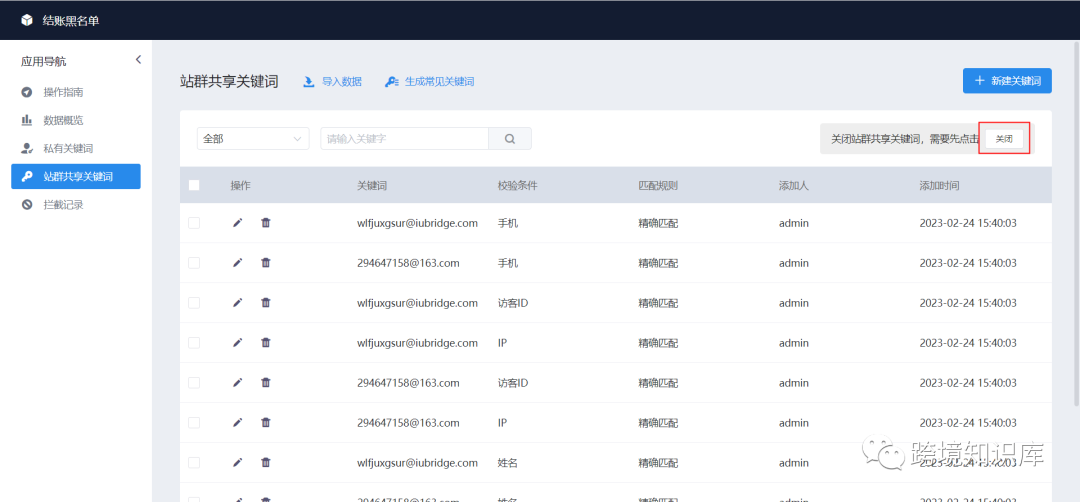Screen dimensions: 1080x502
Task: Open 私有关键词 in the sidebar
Action: click(x=67, y=148)
